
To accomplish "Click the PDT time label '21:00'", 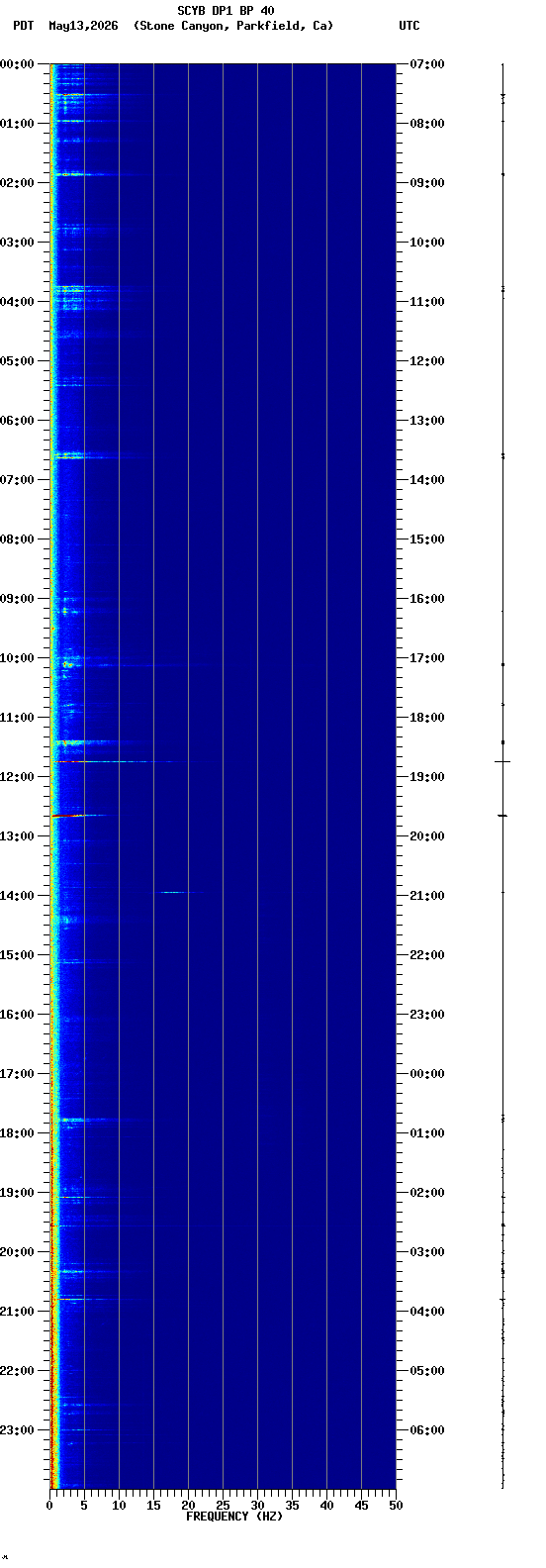I will coord(17,1312).
